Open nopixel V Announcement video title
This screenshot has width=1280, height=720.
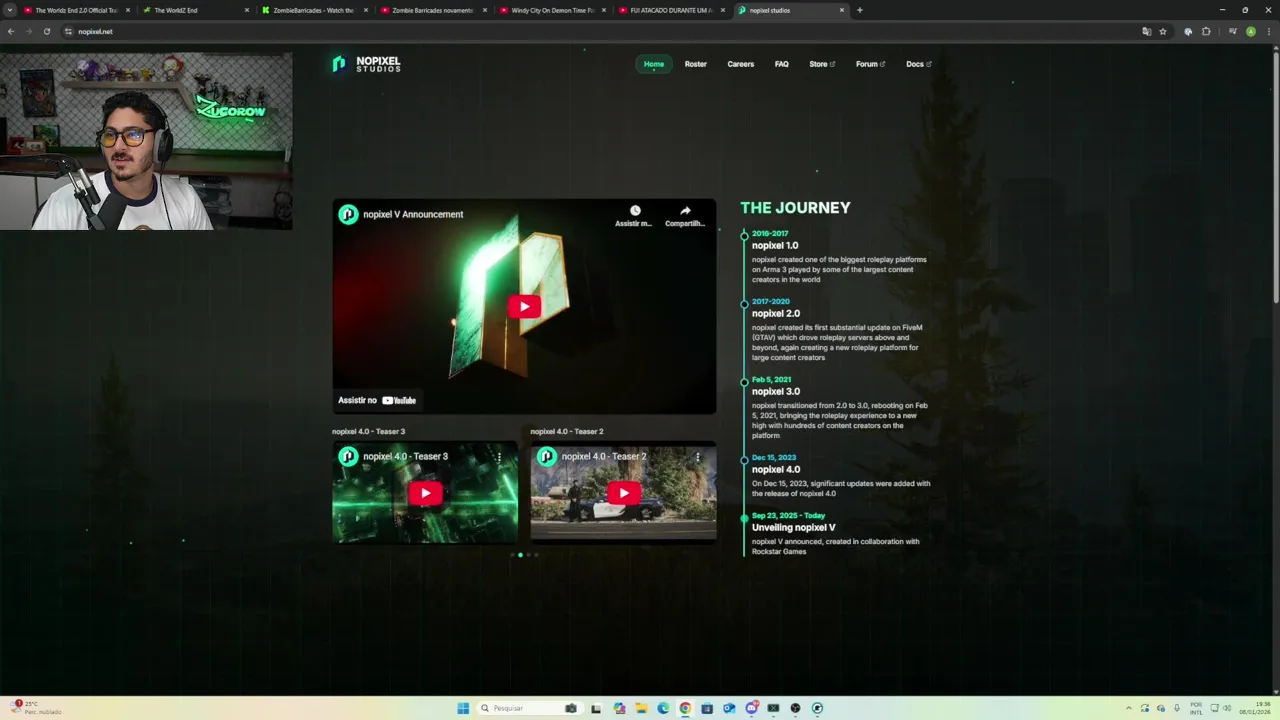[x=413, y=214]
